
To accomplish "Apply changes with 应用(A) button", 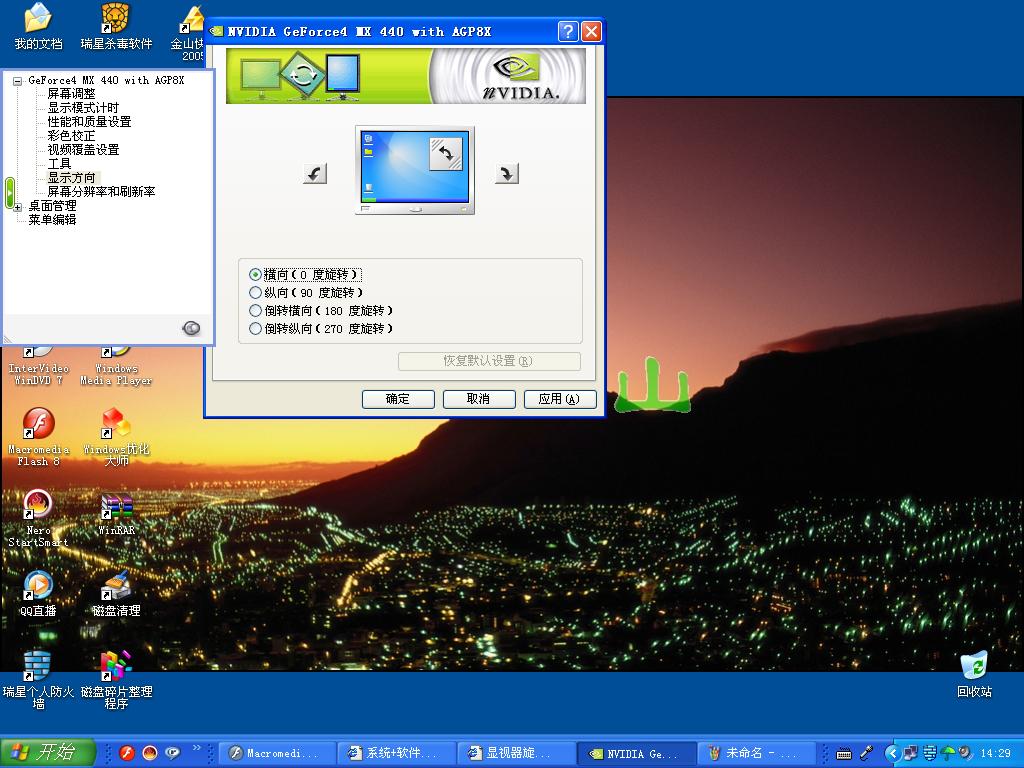I will click(560, 399).
